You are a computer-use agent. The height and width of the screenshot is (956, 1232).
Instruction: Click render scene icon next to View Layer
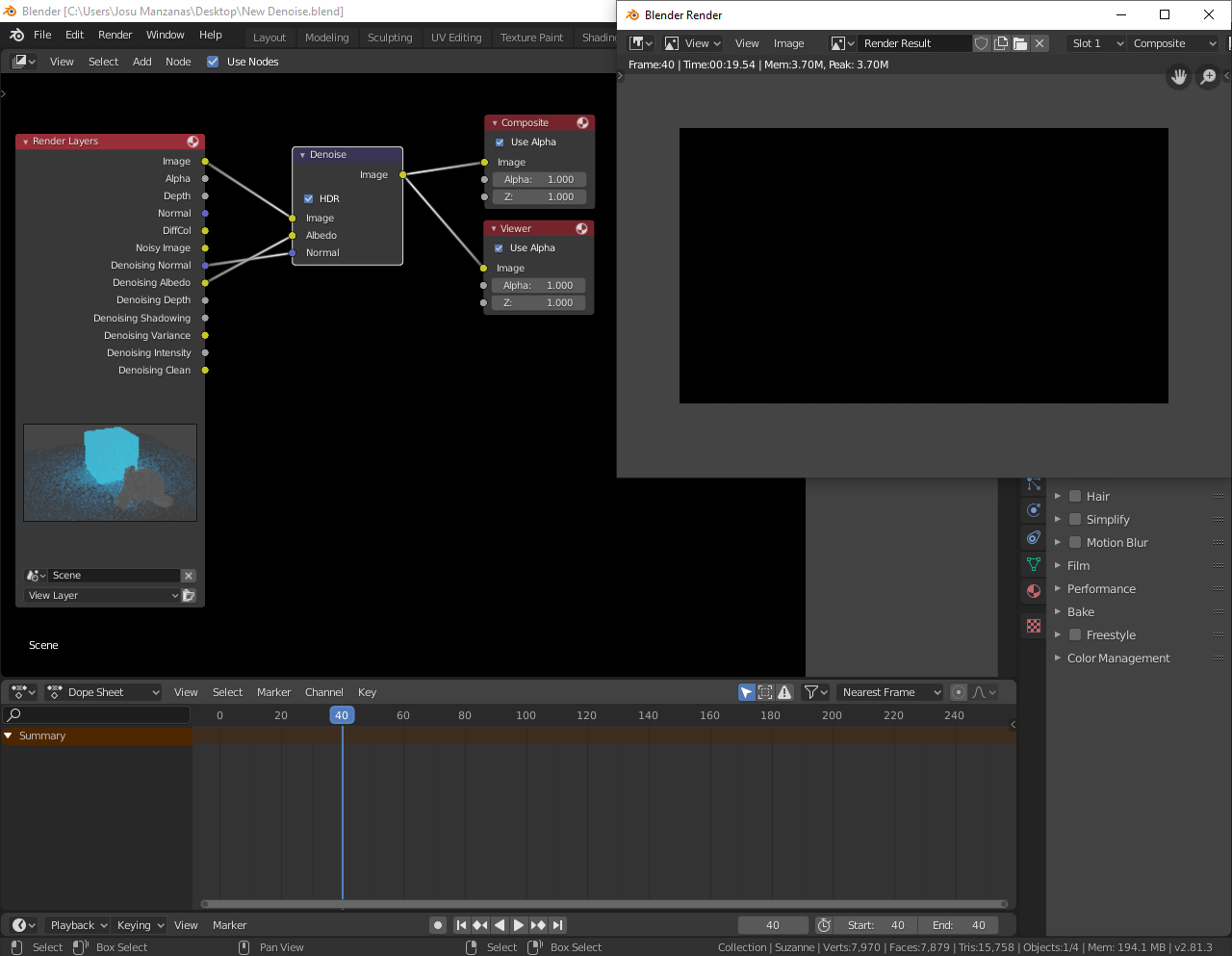189,596
